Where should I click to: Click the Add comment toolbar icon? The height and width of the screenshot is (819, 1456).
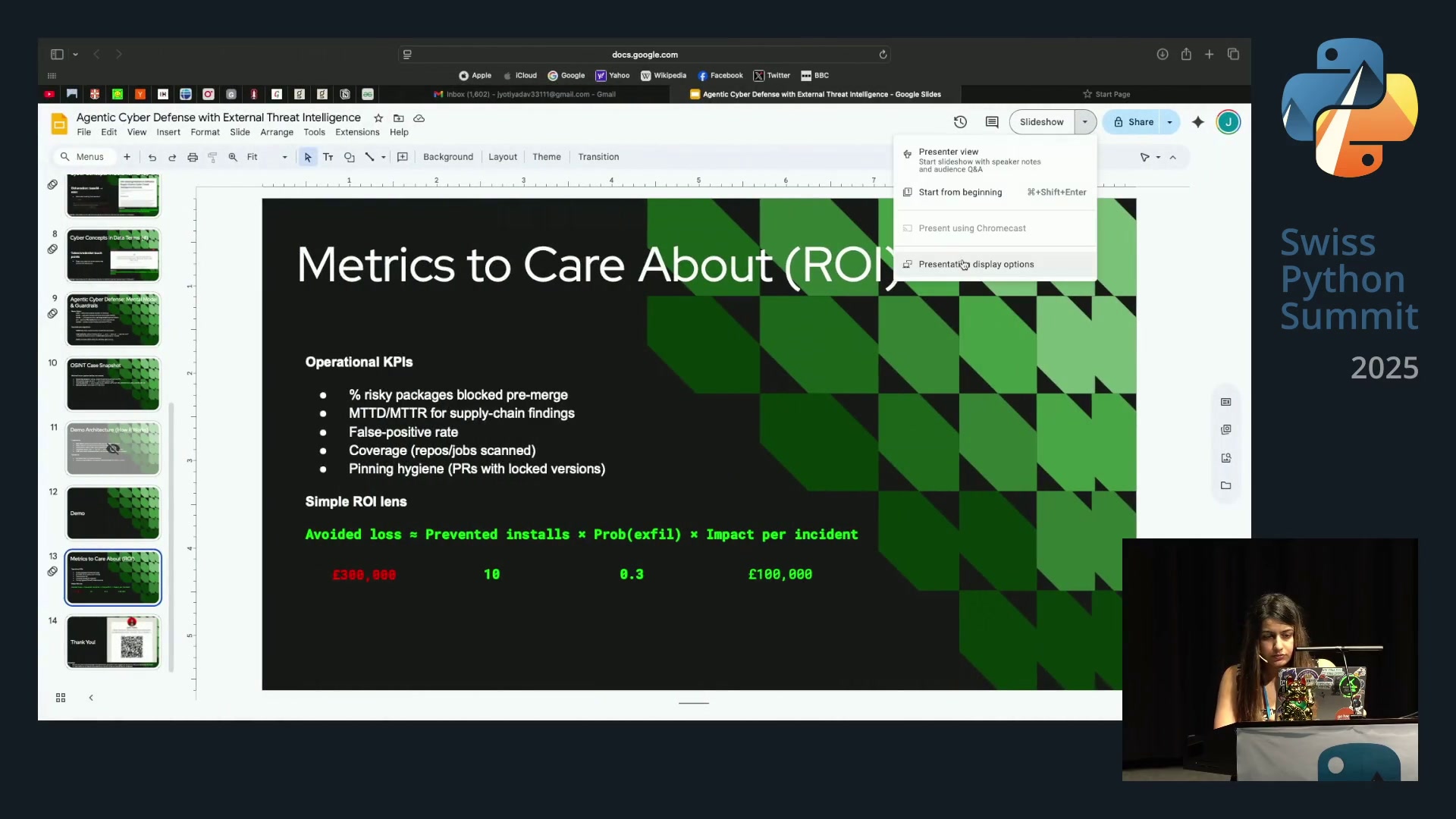[x=403, y=157]
